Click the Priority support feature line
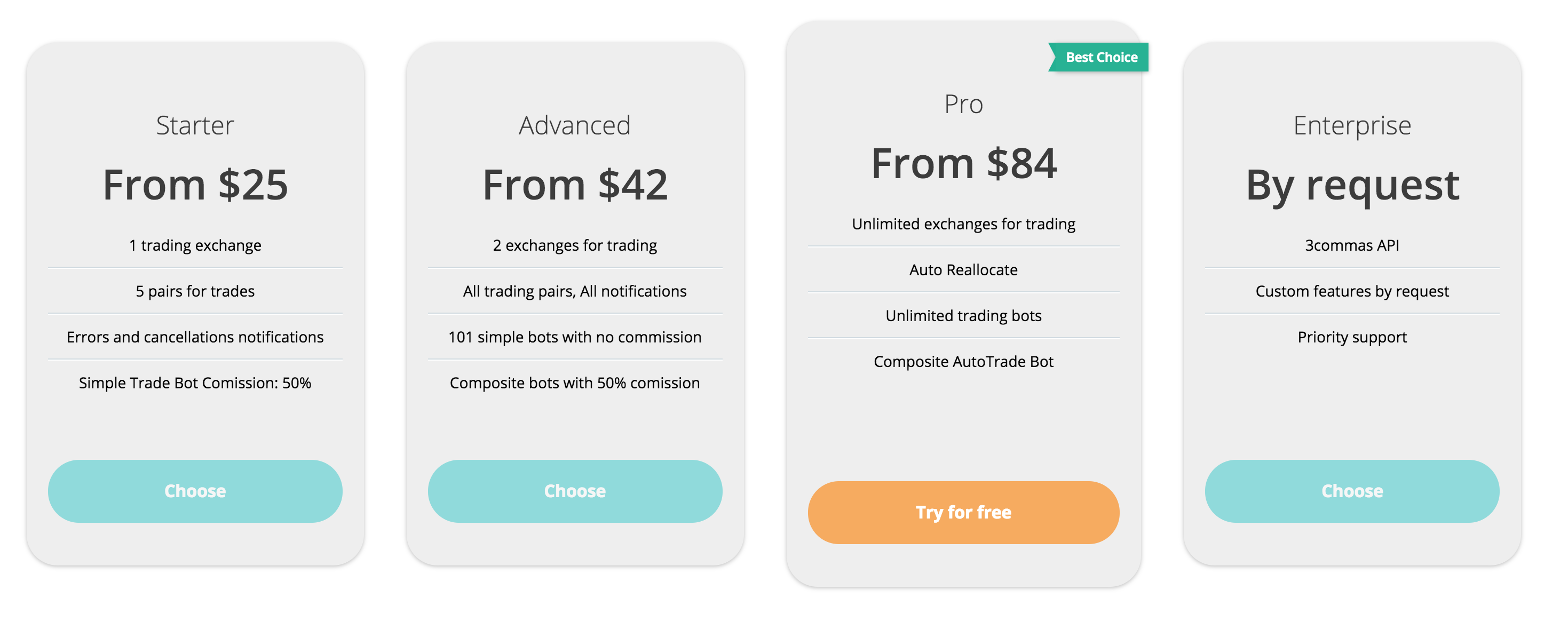Screen dimensions: 1568x622 [1351, 337]
